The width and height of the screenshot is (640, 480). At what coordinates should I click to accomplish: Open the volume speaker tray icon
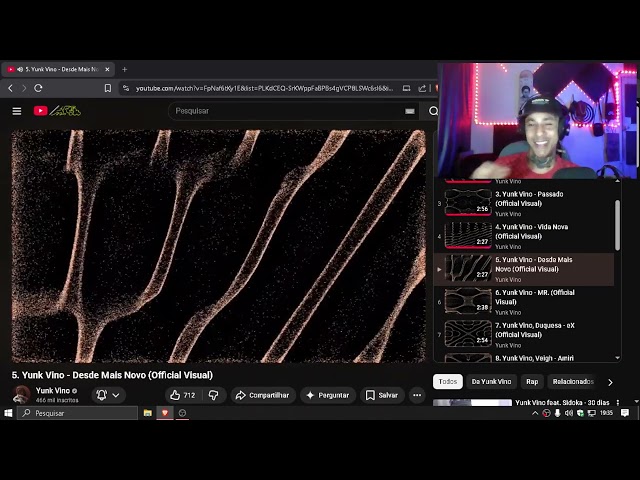[x=569, y=413]
